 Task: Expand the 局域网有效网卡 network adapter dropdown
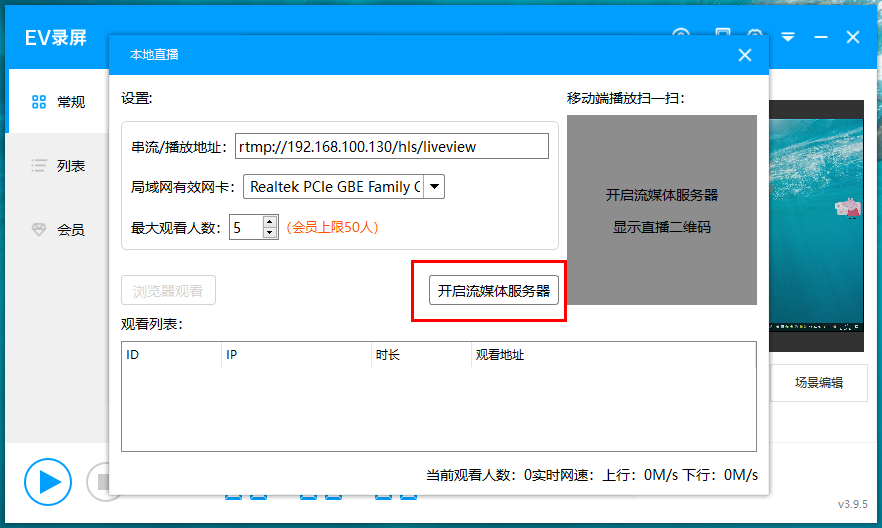tap(434, 187)
